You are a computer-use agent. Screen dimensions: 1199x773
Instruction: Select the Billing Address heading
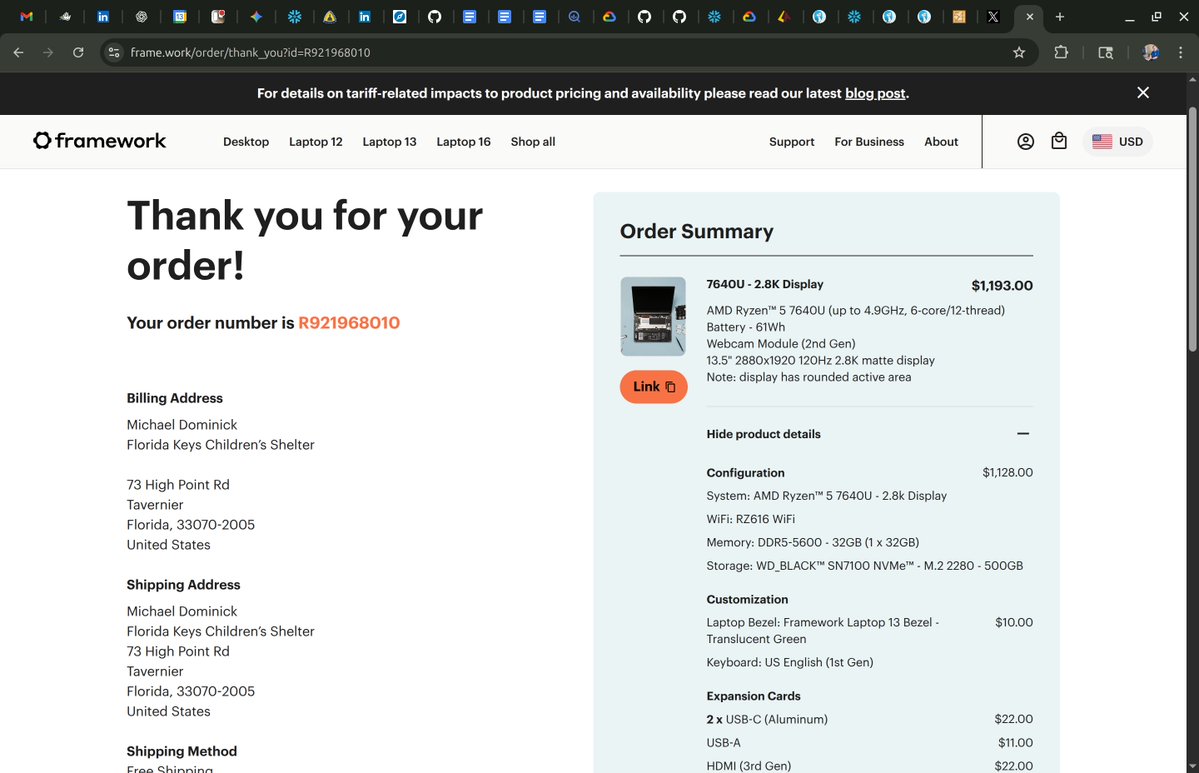pos(174,398)
